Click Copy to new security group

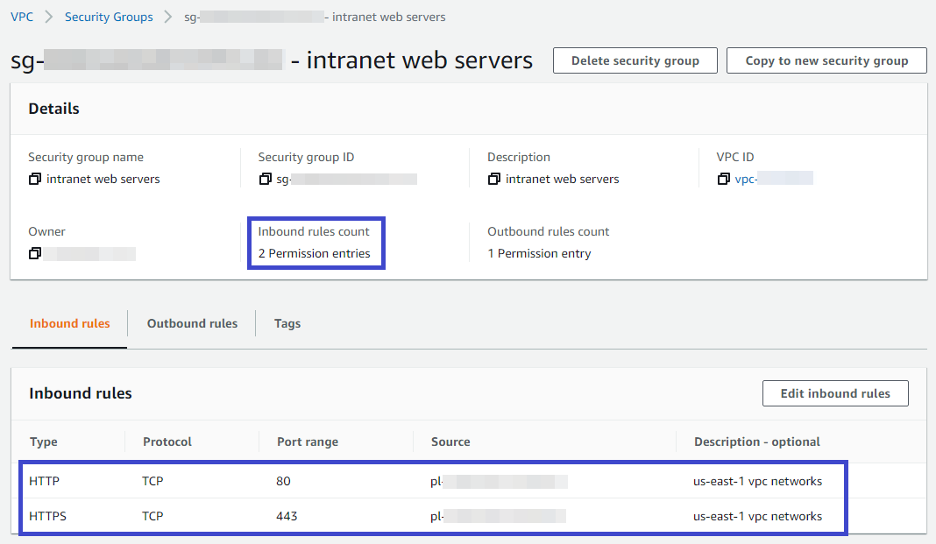tap(827, 60)
